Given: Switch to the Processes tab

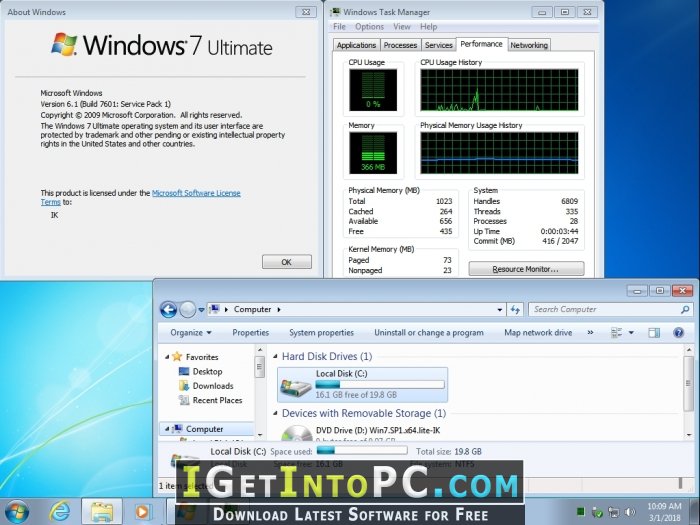Looking at the screenshot, I should click(x=400, y=45).
